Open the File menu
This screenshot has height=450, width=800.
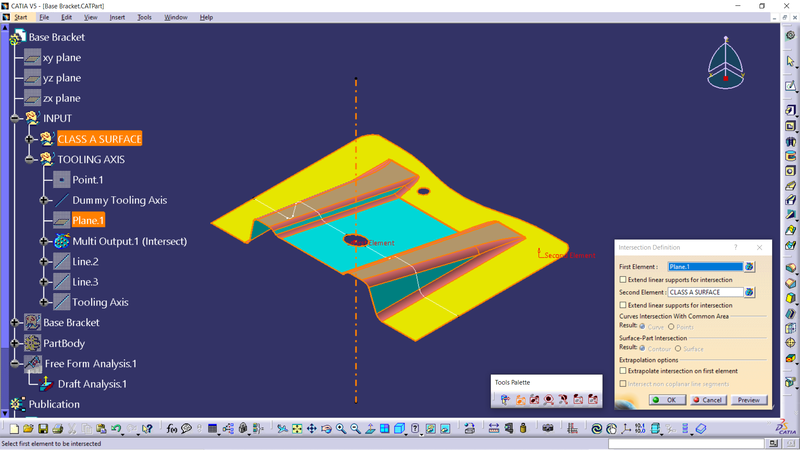44,17
